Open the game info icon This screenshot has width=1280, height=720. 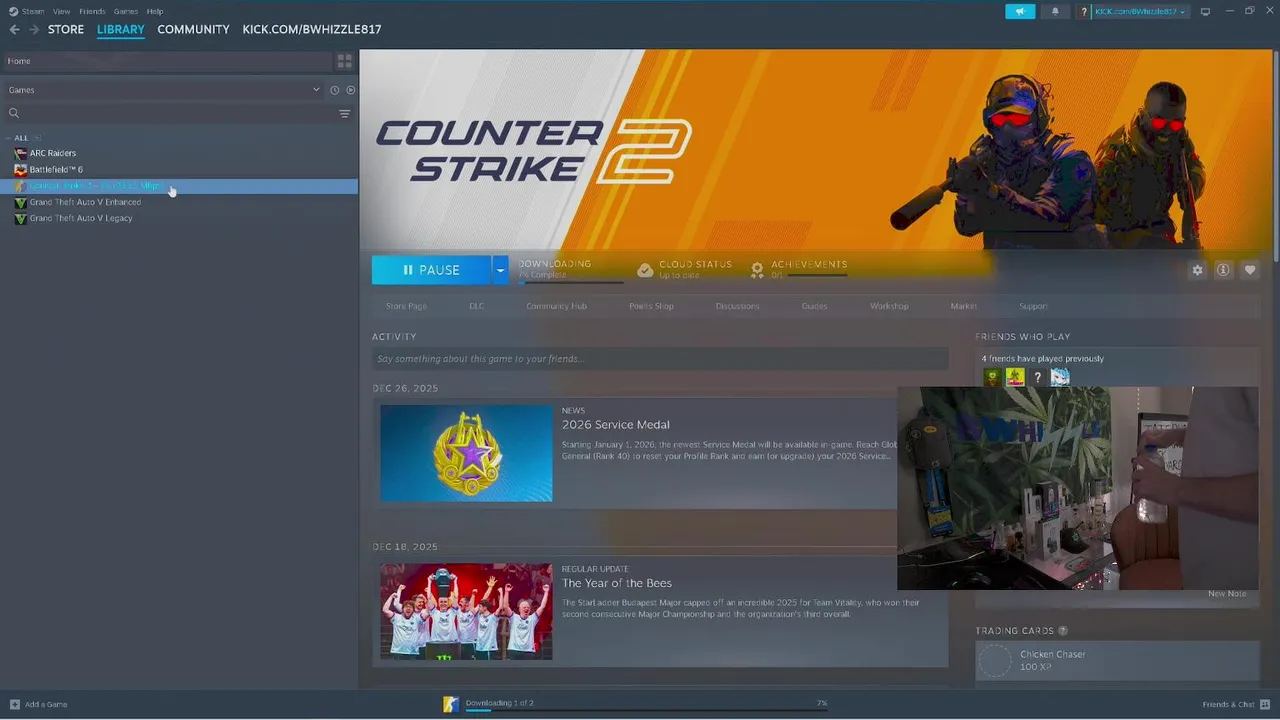pyautogui.click(x=1223, y=270)
